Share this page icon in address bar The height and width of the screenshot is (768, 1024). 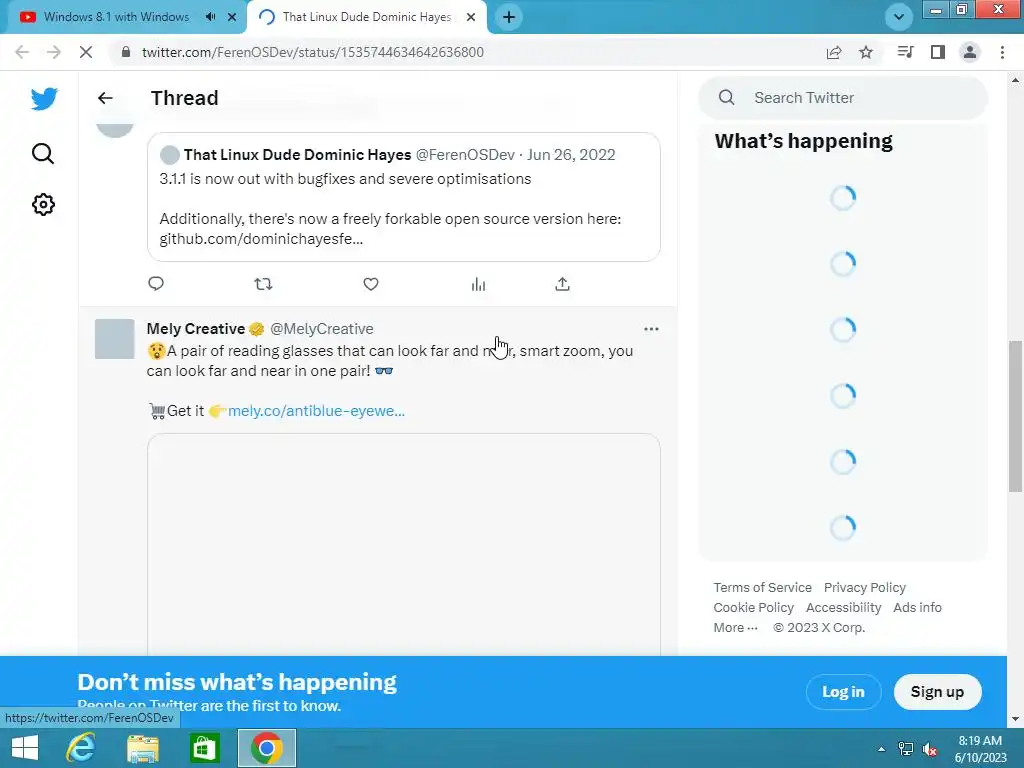[834, 52]
